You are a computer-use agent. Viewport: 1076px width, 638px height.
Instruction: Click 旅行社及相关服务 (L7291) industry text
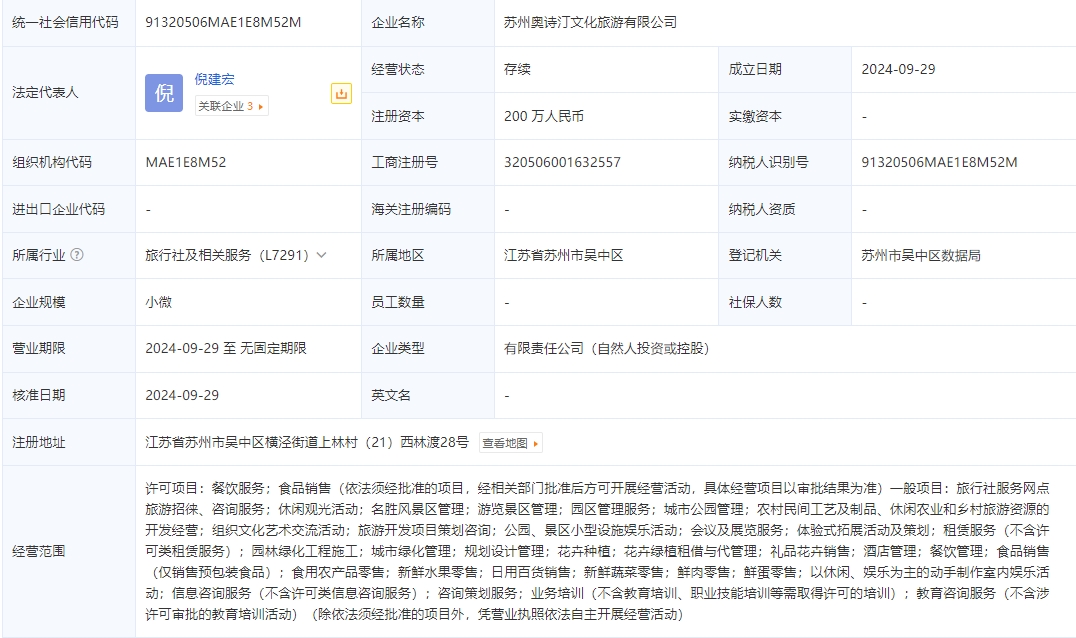tap(227, 255)
